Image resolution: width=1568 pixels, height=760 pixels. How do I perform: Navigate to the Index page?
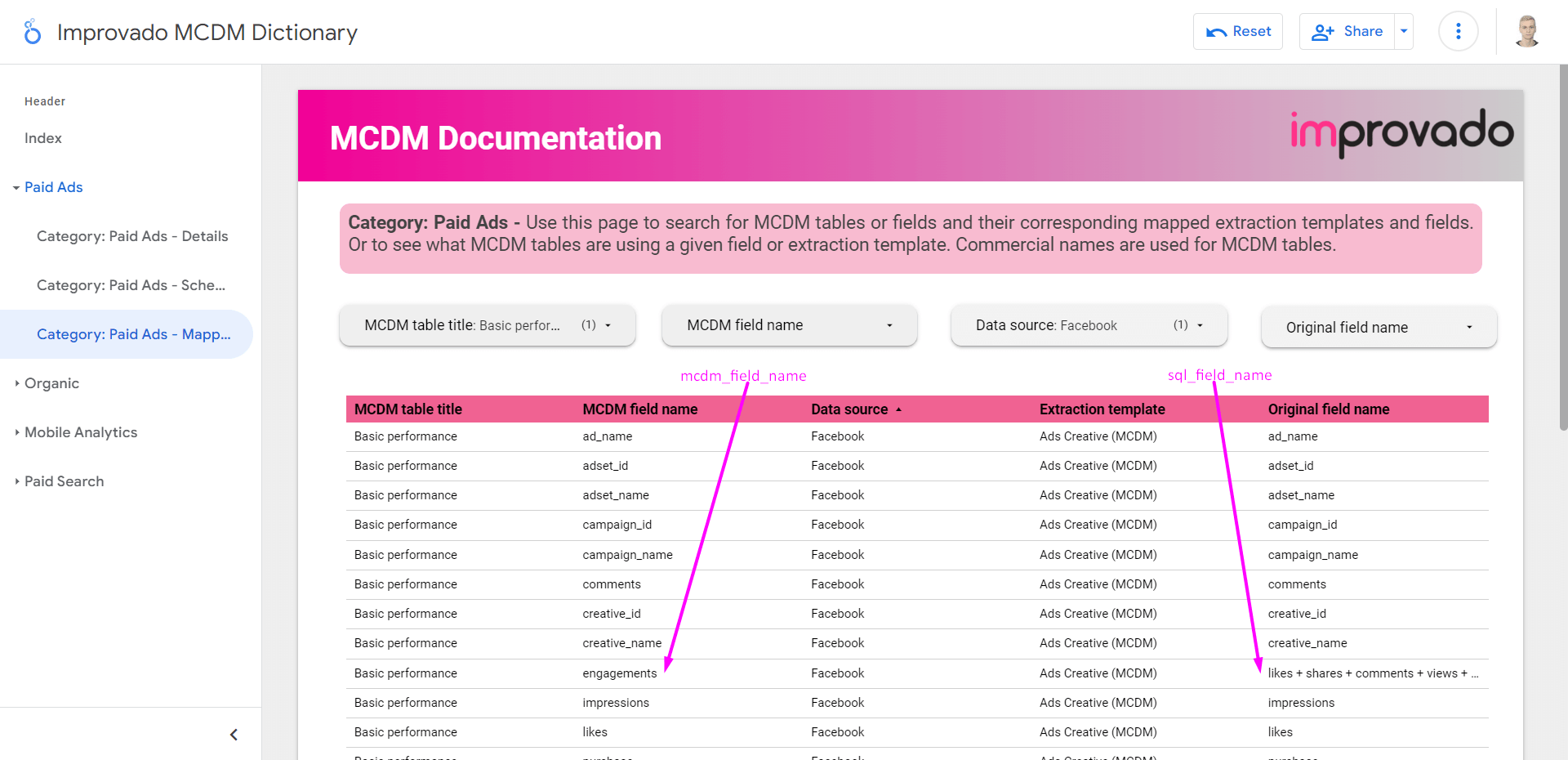click(42, 137)
